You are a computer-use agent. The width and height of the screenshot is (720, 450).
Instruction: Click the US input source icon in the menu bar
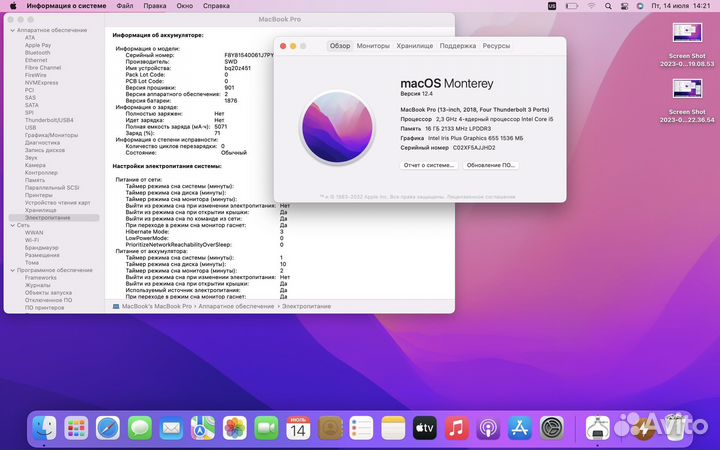point(552,6)
